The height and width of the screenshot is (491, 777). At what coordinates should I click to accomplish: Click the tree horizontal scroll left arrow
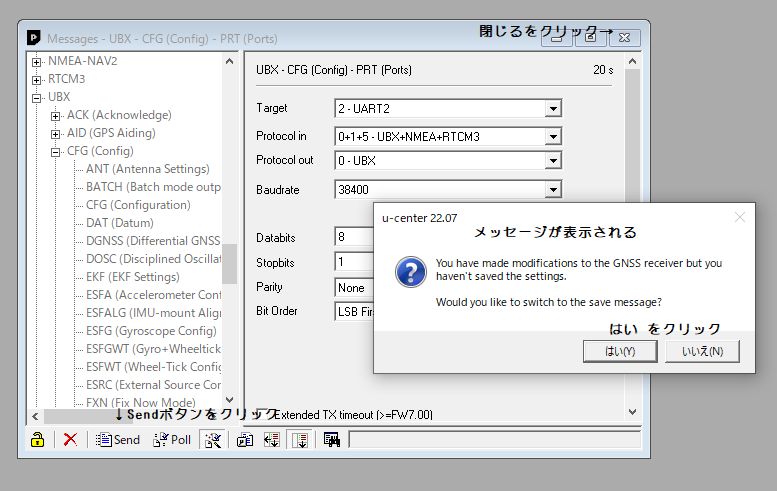click(x=35, y=416)
